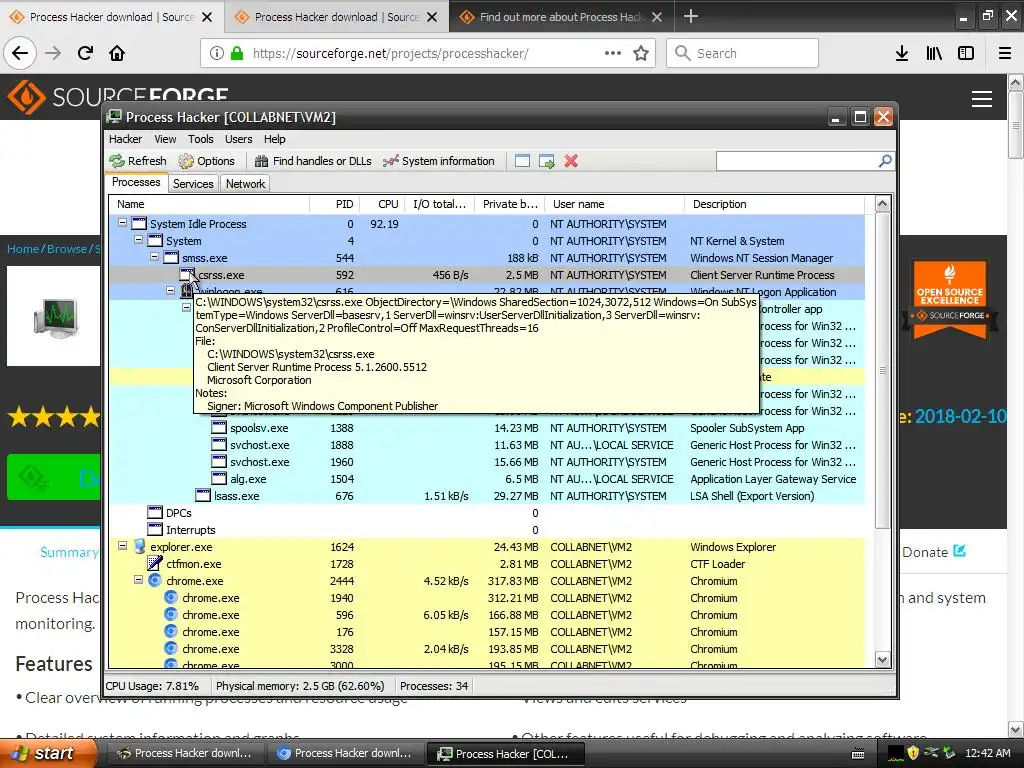The height and width of the screenshot is (768, 1024).
Task: Sort processes by the CPU column
Action: click(x=382, y=204)
